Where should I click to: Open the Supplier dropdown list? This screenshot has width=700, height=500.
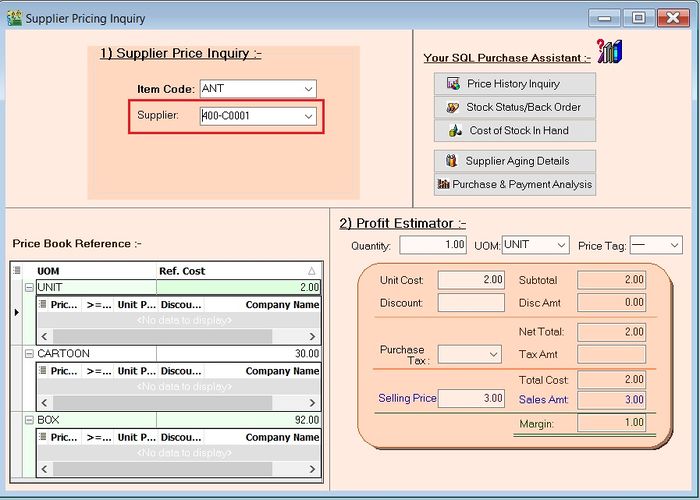(308, 116)
